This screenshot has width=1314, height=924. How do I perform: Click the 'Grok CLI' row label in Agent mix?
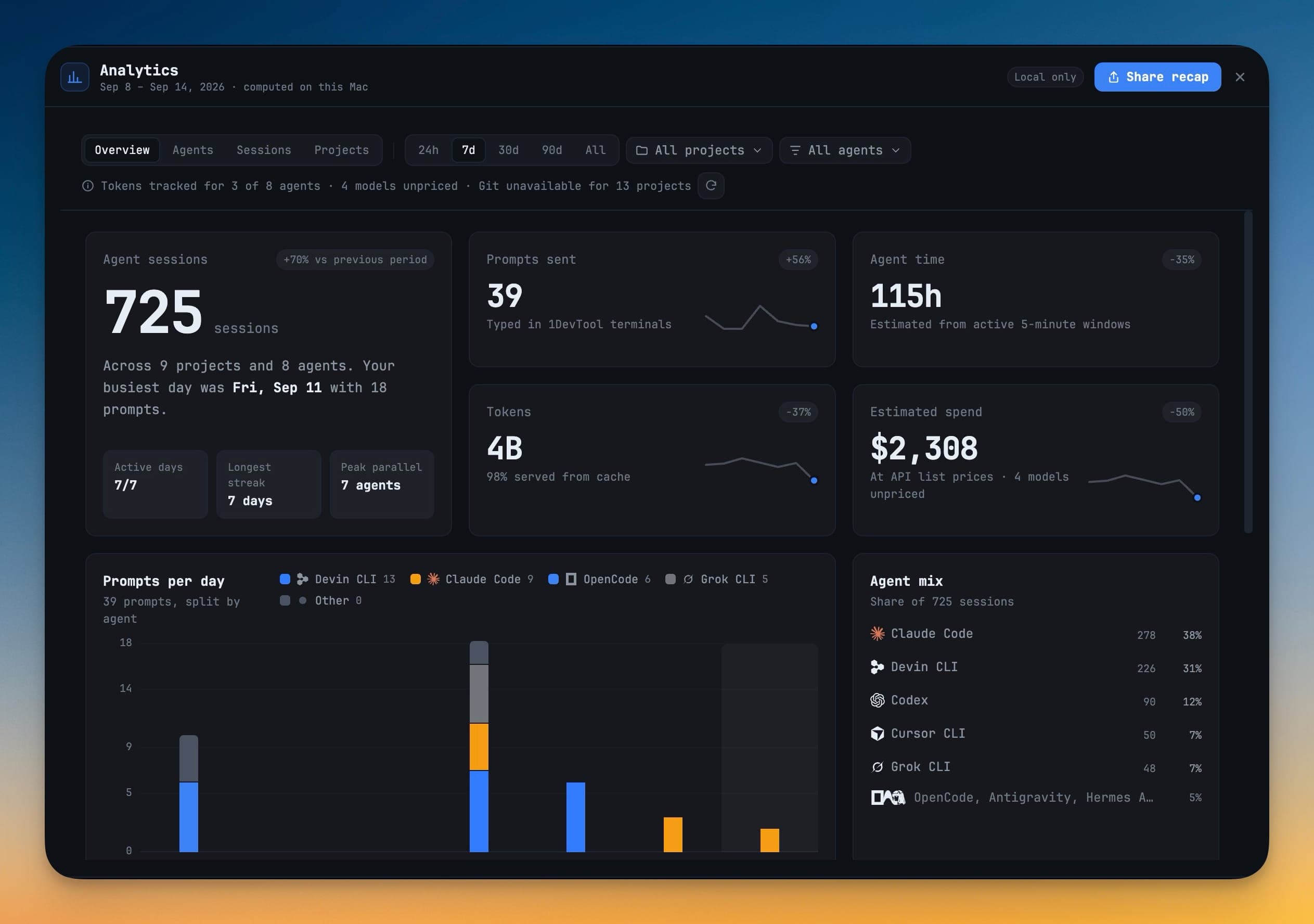pos(920,766)
